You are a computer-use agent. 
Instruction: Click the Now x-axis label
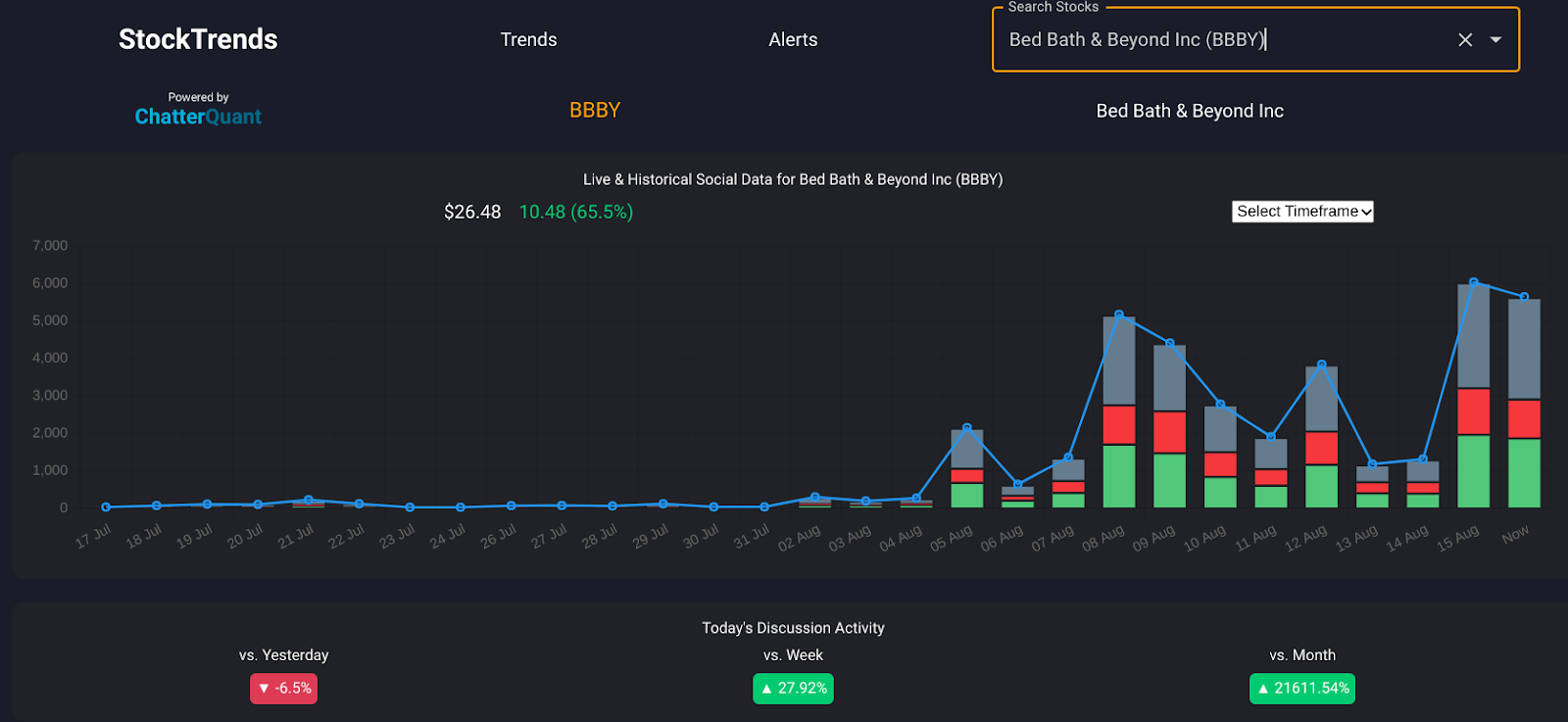point(1515,535)
